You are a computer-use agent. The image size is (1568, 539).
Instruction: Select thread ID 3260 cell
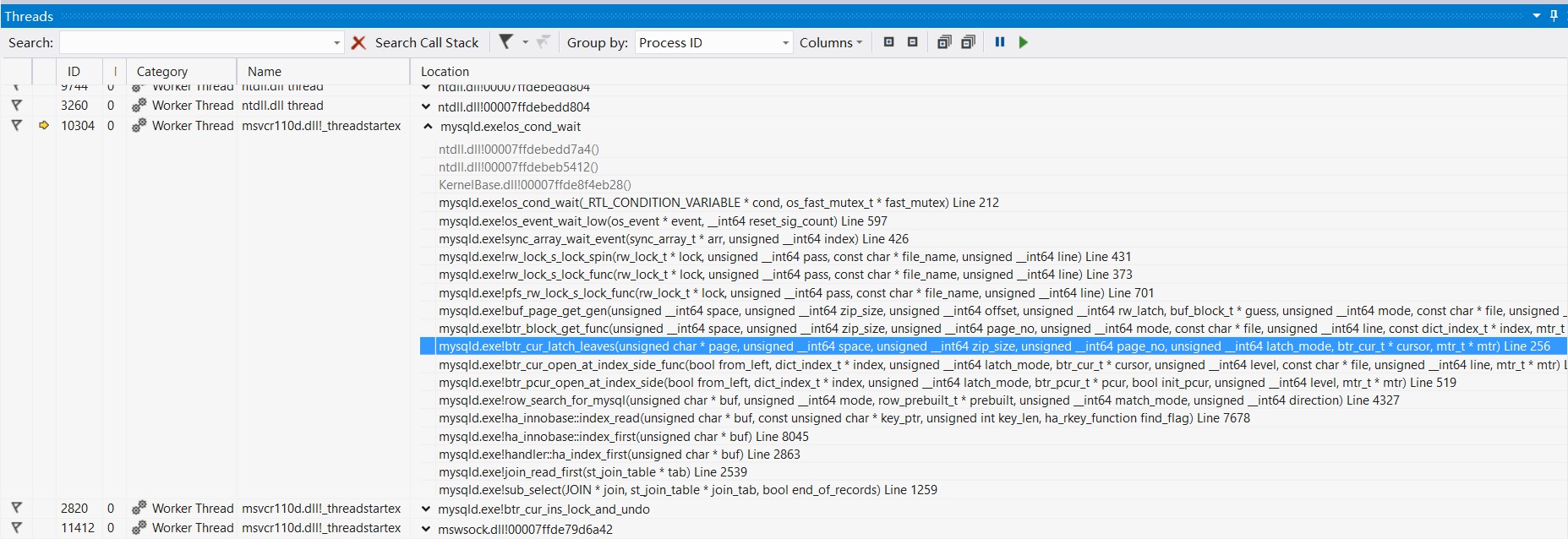(x=74, y=106)
